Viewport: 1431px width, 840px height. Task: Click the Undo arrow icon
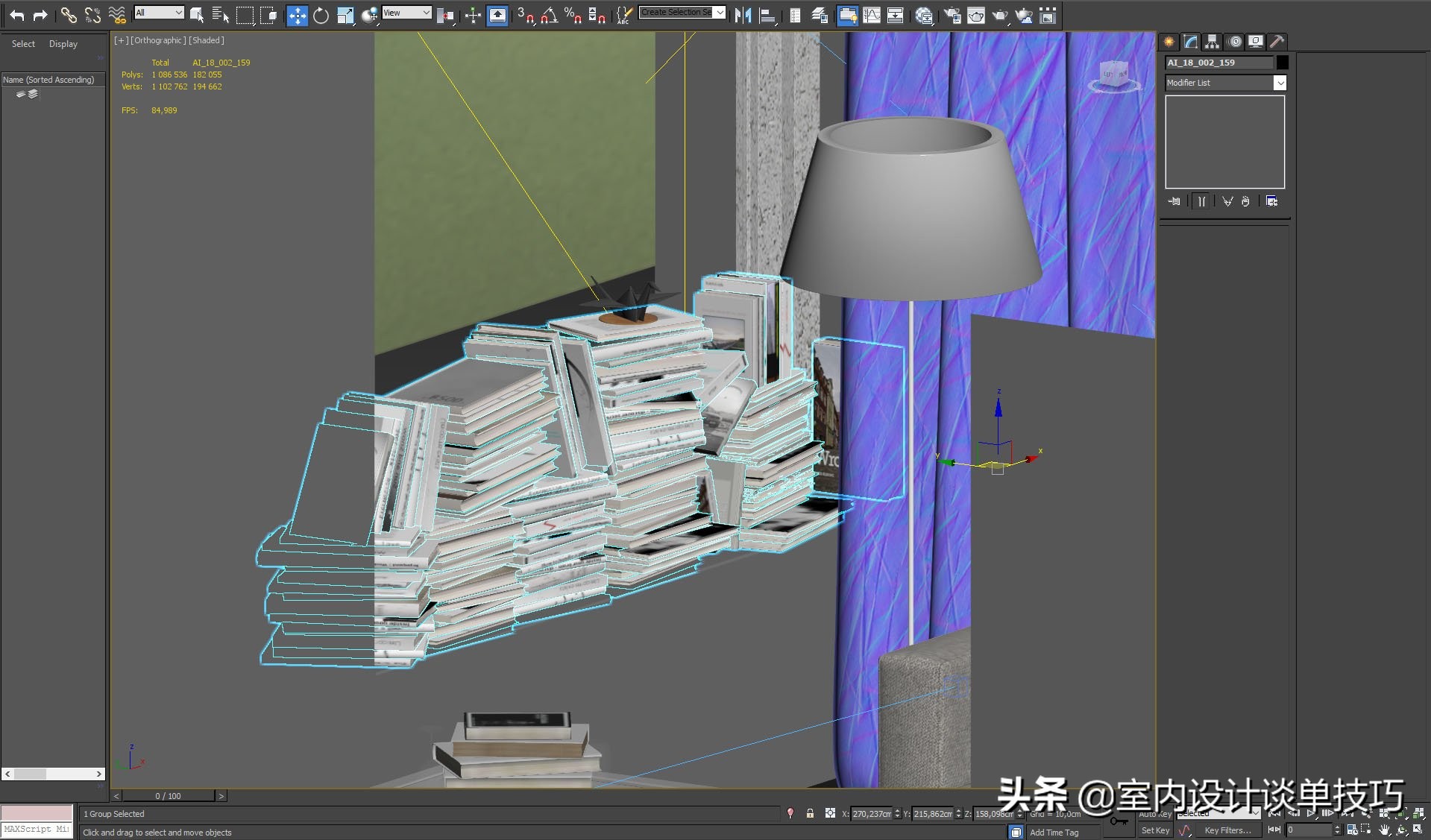tap(16, 15)
